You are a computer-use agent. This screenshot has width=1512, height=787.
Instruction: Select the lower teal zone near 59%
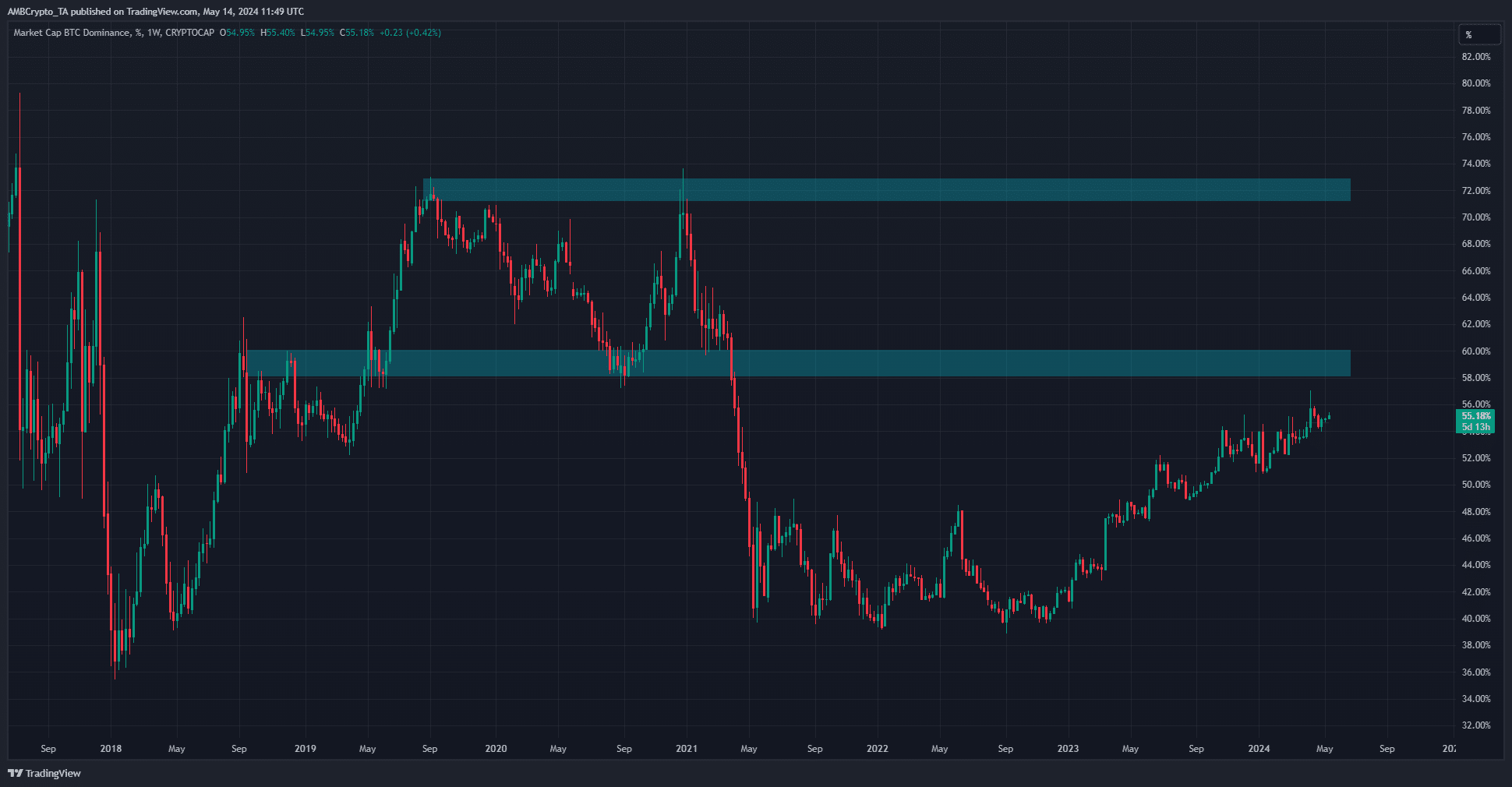click(x=798, y=363)
